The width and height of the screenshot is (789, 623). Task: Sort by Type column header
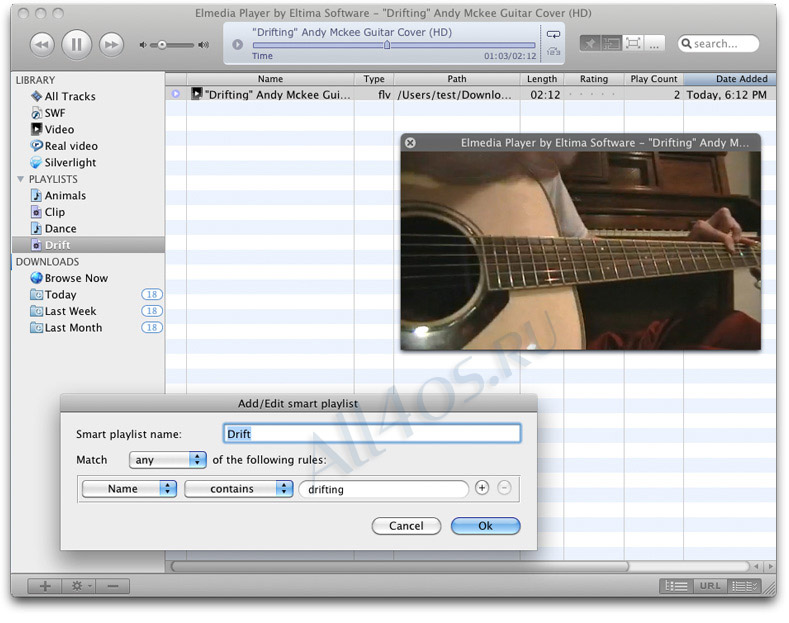(x=374, y=79)
